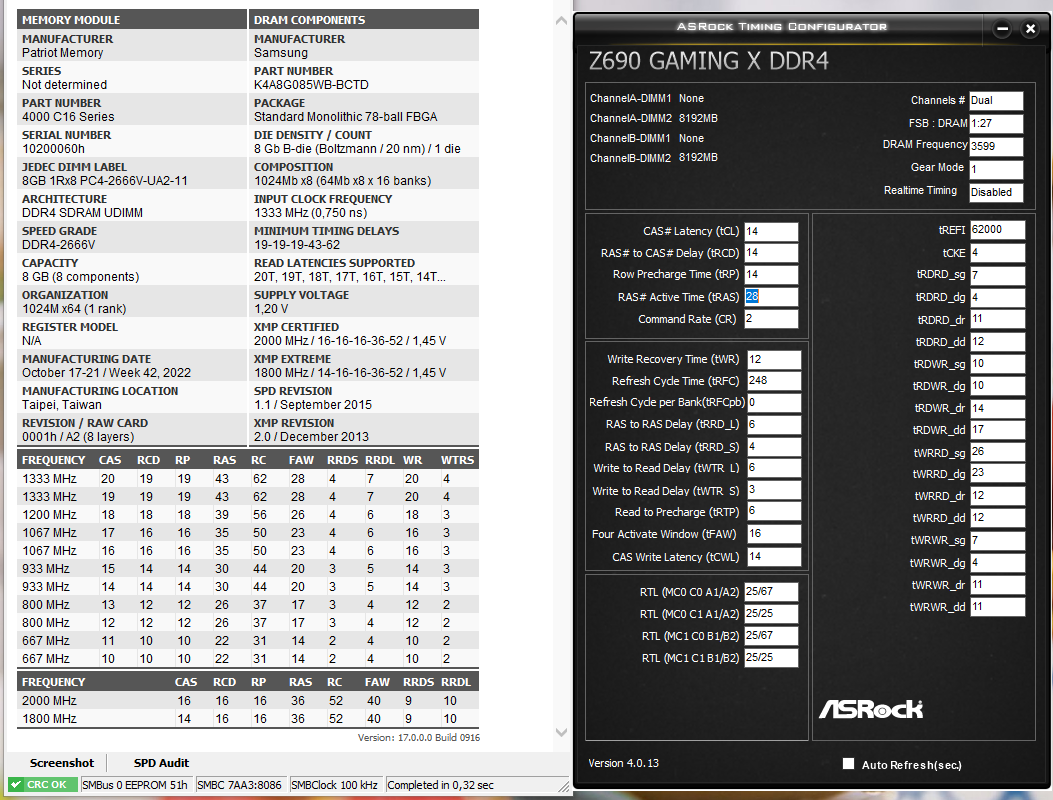Click the tCKE value field
The width and height of the screenshot is (1053, 800).
997,253
